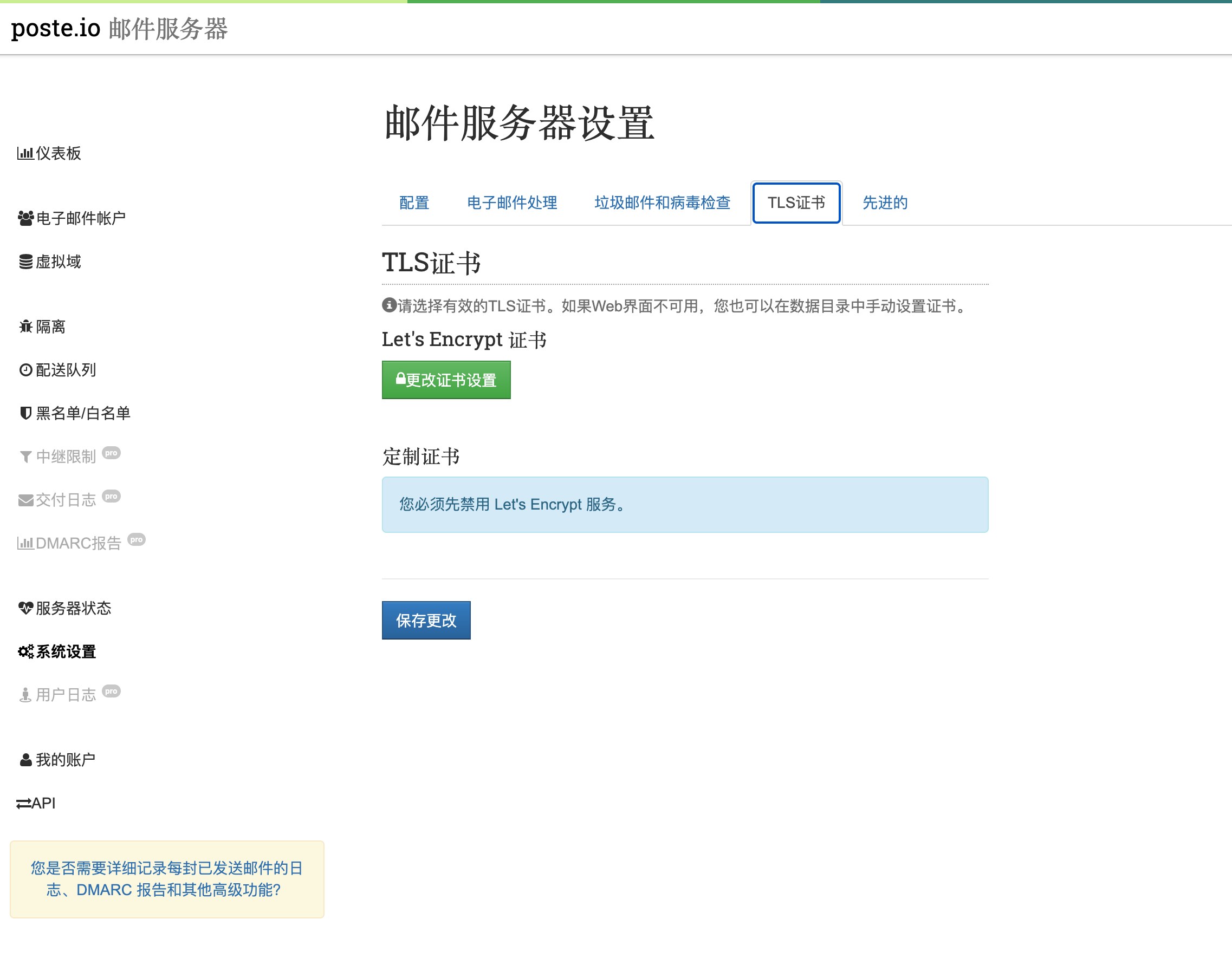The width and height of the screenshot is (1232, 965).
Task: Click the quarantine bug icon
Action: tap(25, 327)
